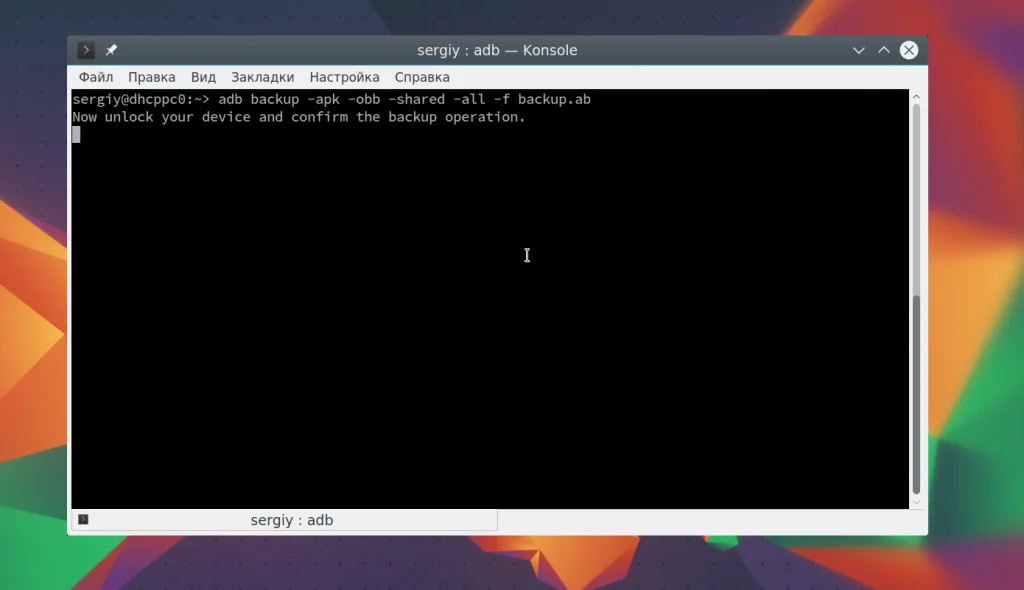This screenshot has height=590, width=1024.
Task: Open the Вид menu
Action: click(203, 77)
